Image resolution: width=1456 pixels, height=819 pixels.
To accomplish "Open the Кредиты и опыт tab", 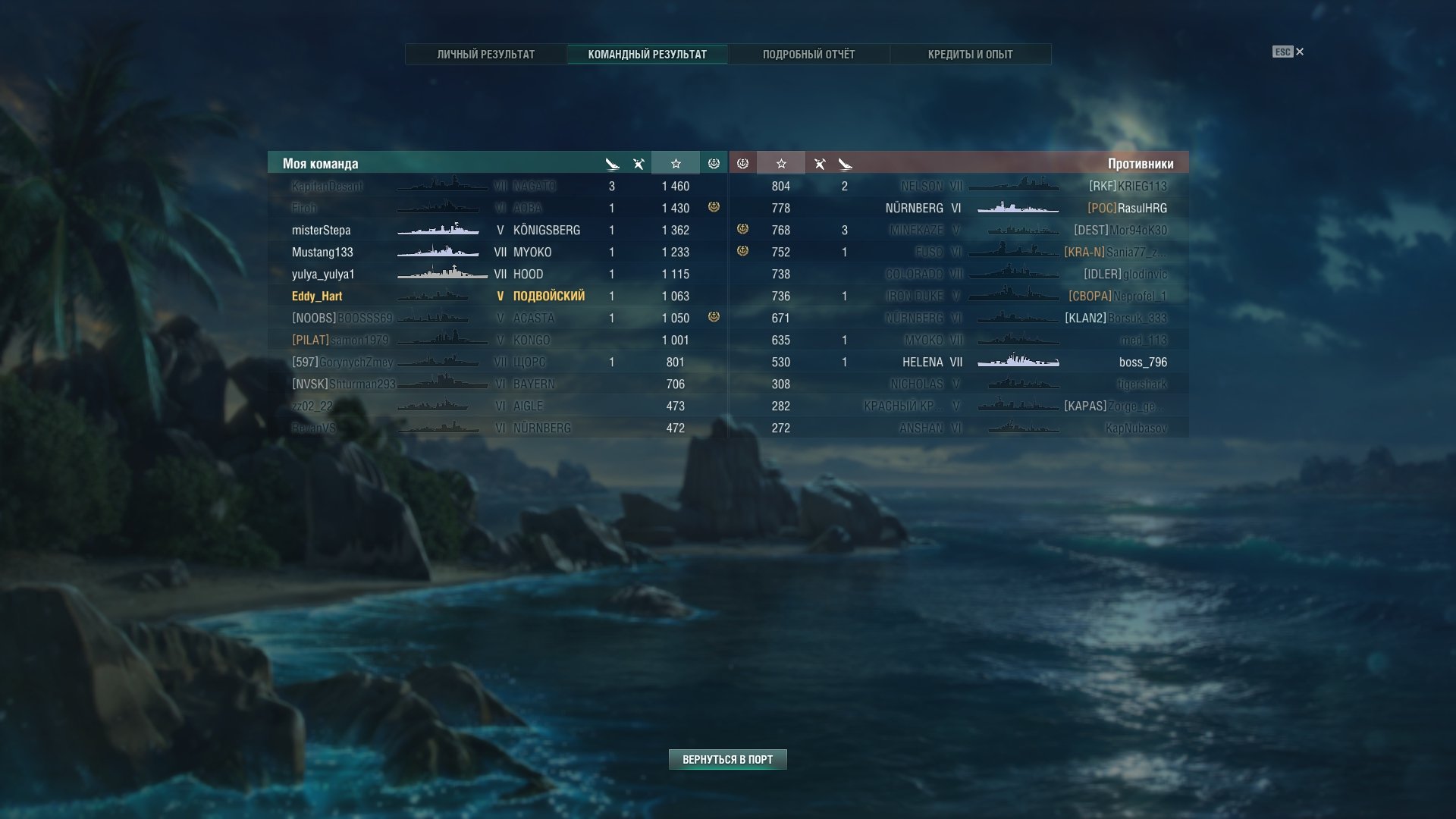I will (x=971, y=55).
